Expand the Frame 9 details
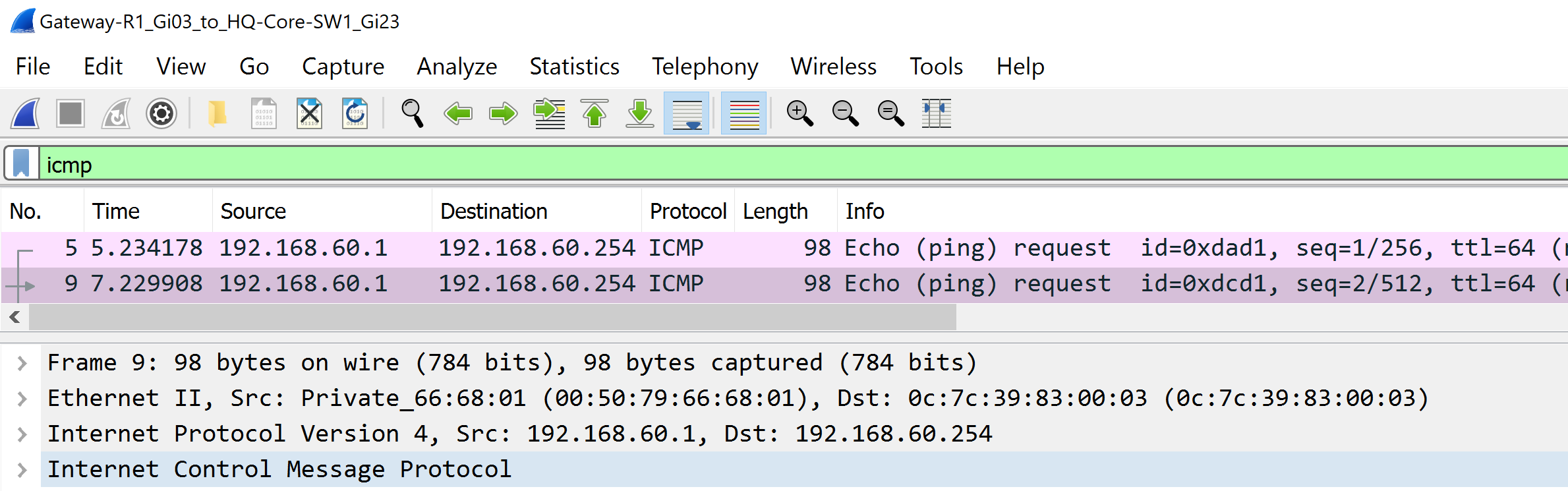Image resolution: width=1568 pixels, height=491 pixels. tap(22, 363)
